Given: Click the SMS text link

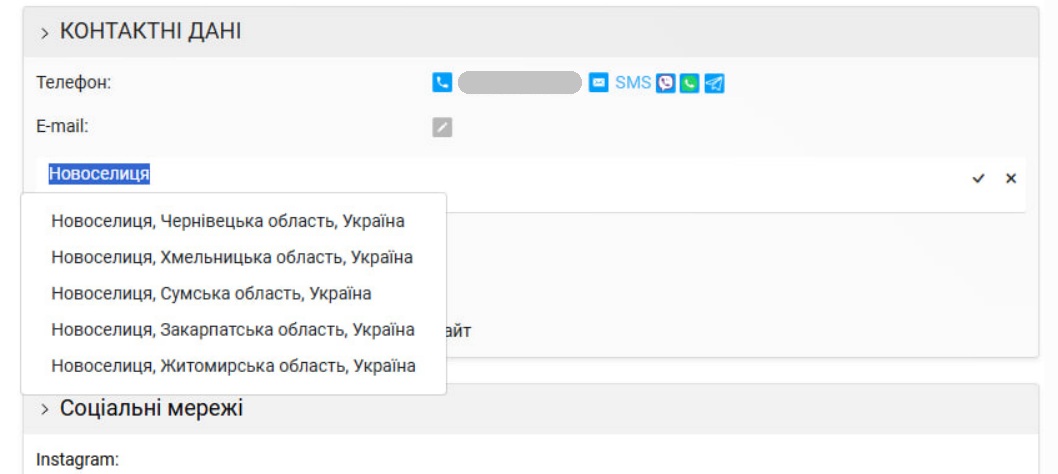Looking at the screenshot, I should 633,83.
